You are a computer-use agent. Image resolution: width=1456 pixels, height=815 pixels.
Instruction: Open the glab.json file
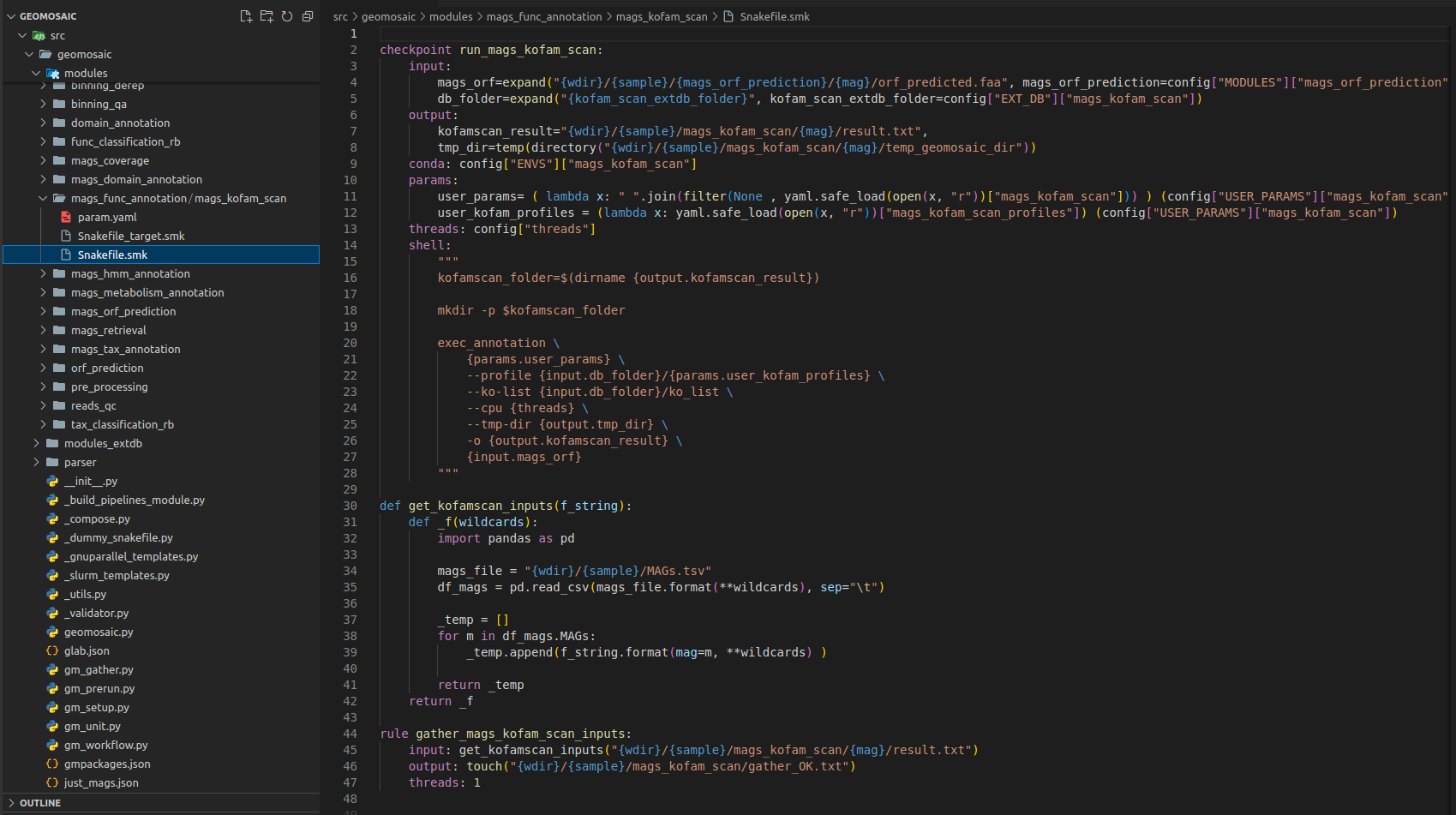coord(87,650)
